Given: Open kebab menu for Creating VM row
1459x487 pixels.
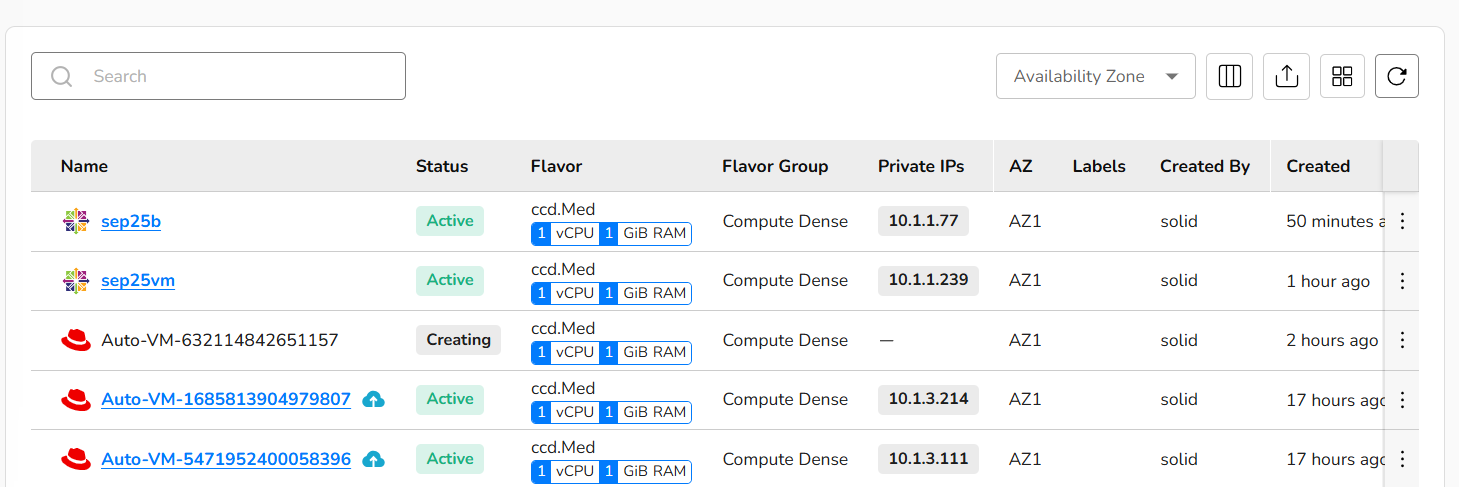Looking at the screenshot, I should coord(1401,340).
